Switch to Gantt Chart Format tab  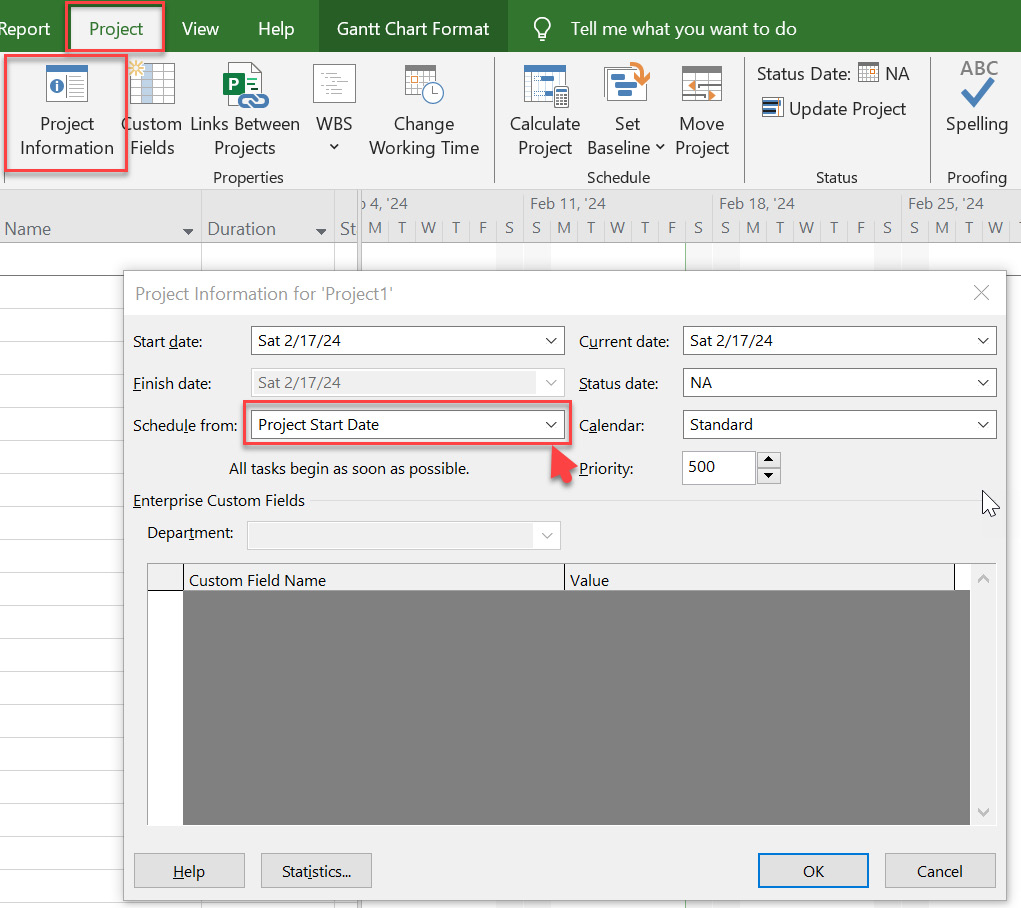pos(413,29)
